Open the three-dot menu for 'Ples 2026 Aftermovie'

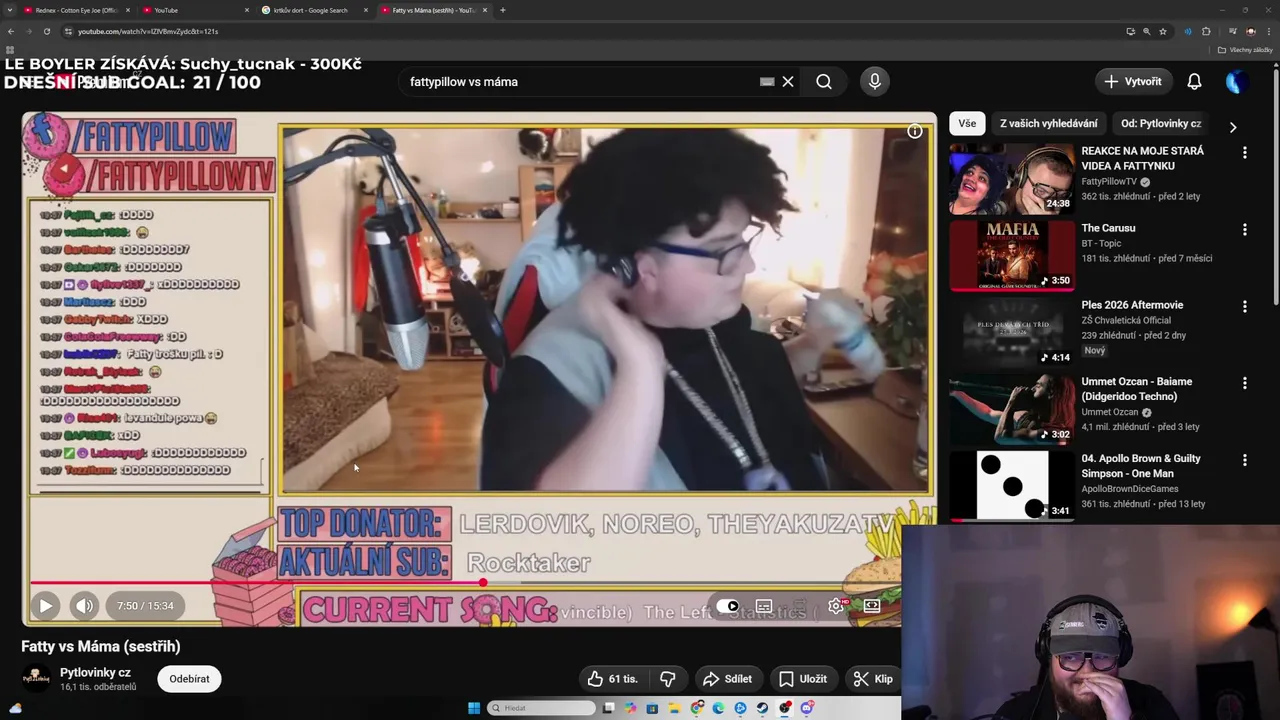tap(1245, 307)
